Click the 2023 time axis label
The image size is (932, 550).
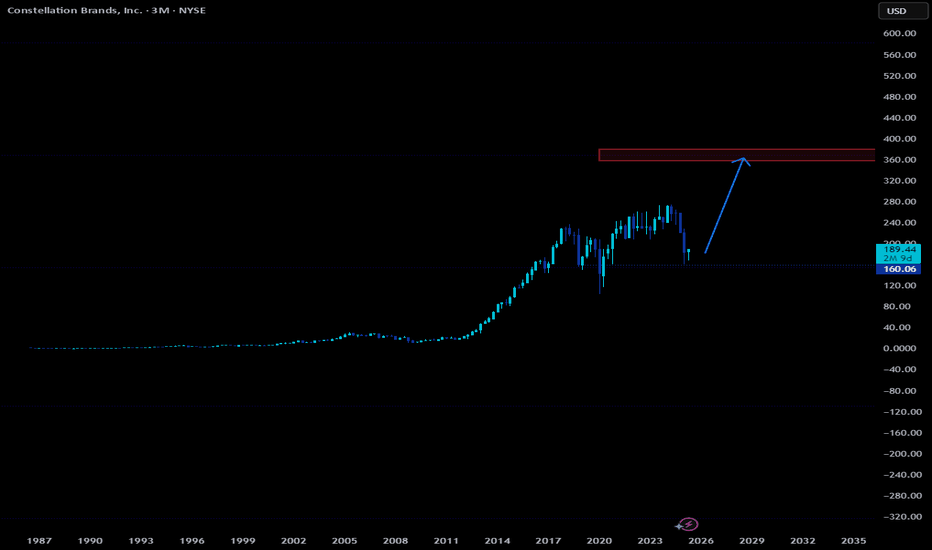click(x=650, y=540)
